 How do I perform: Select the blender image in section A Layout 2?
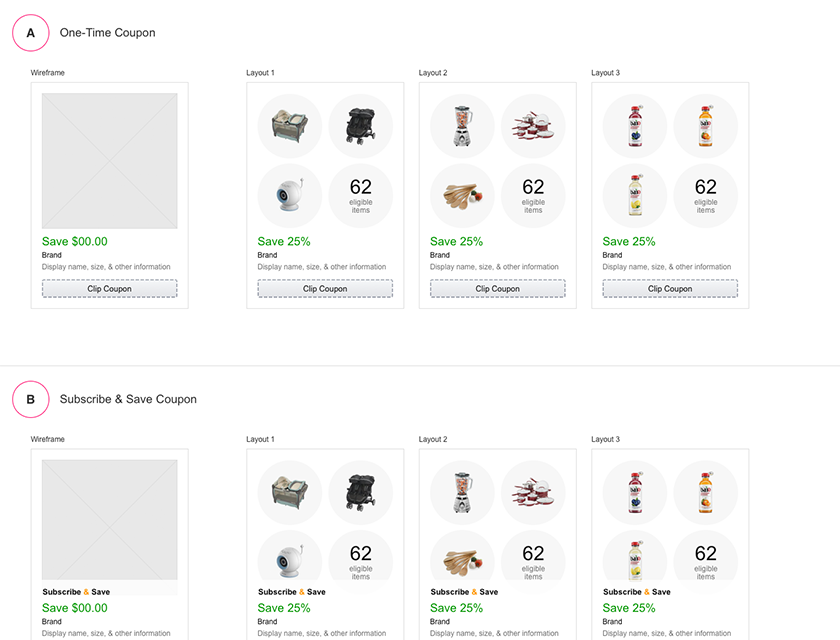(462, 126)
